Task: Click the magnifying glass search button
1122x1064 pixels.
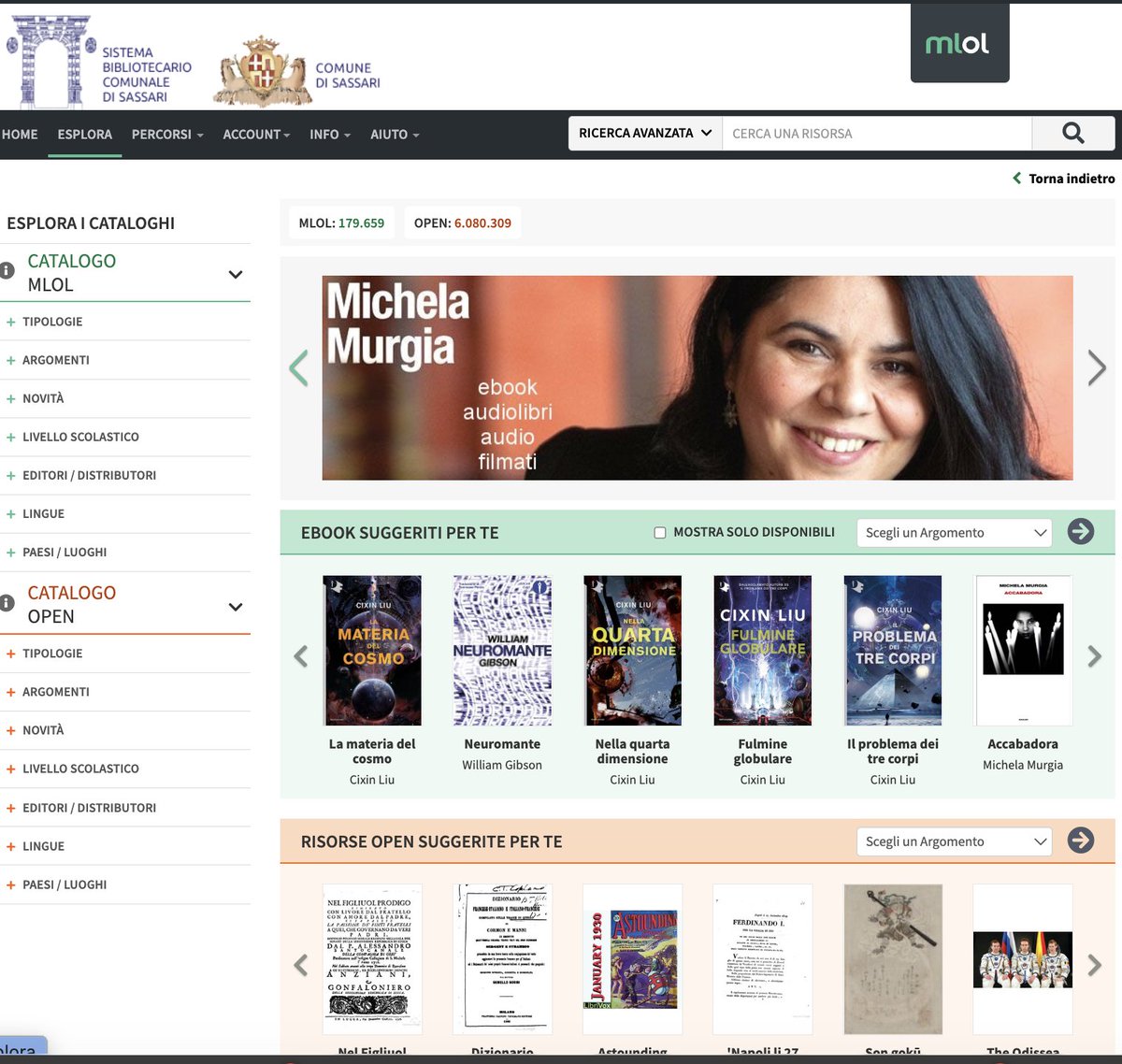Action: tap(1073, 134)
